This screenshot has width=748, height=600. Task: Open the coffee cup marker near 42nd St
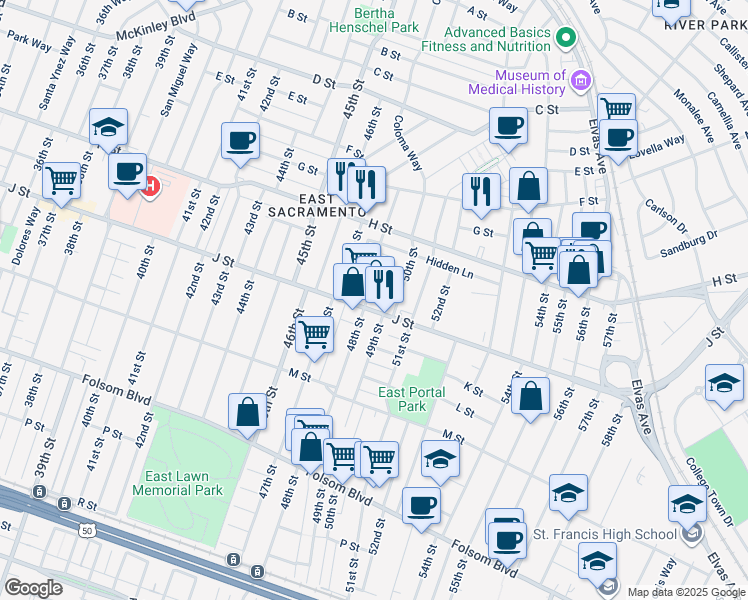point(240,141)
